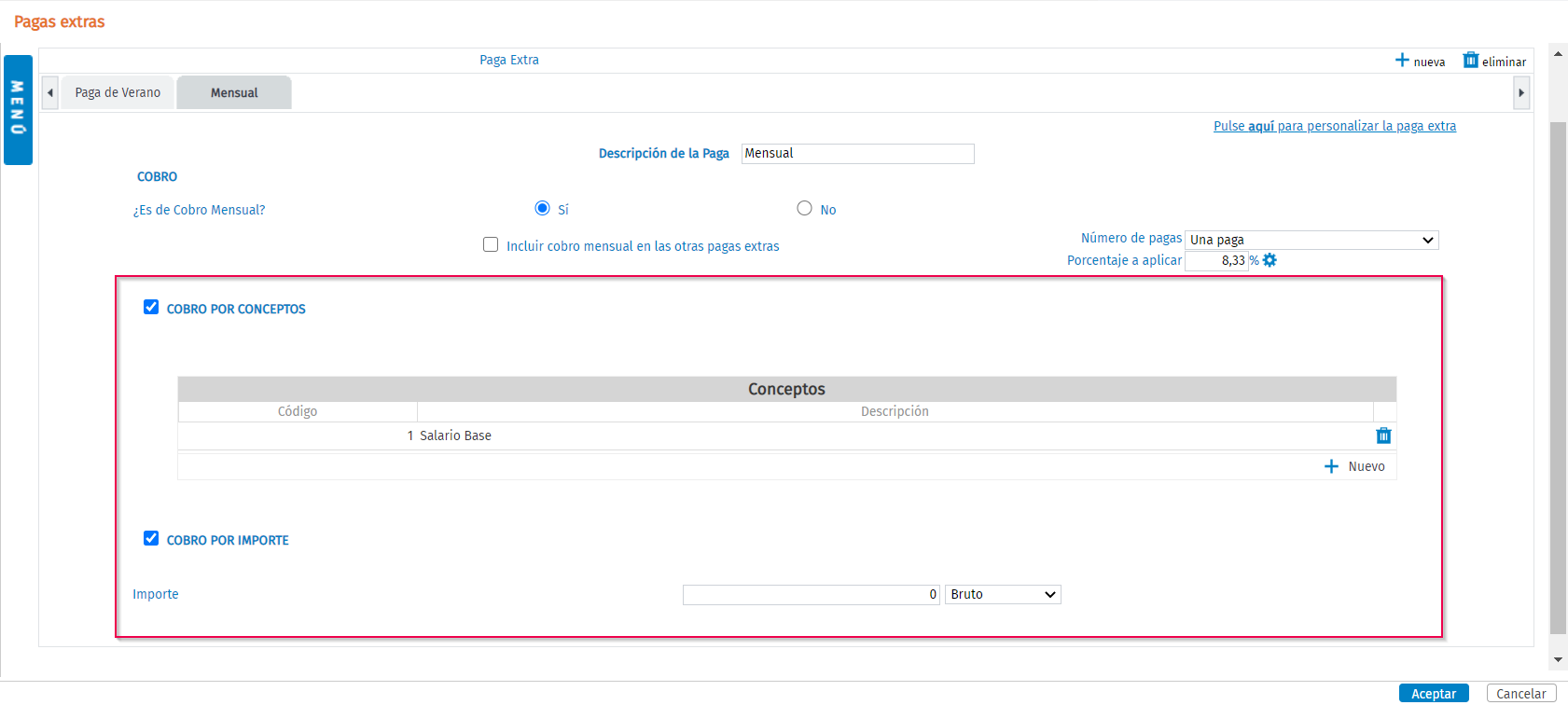Click the scrollbar down arrow
Screen dimensions: 1568x705
tap(1558, 659)
